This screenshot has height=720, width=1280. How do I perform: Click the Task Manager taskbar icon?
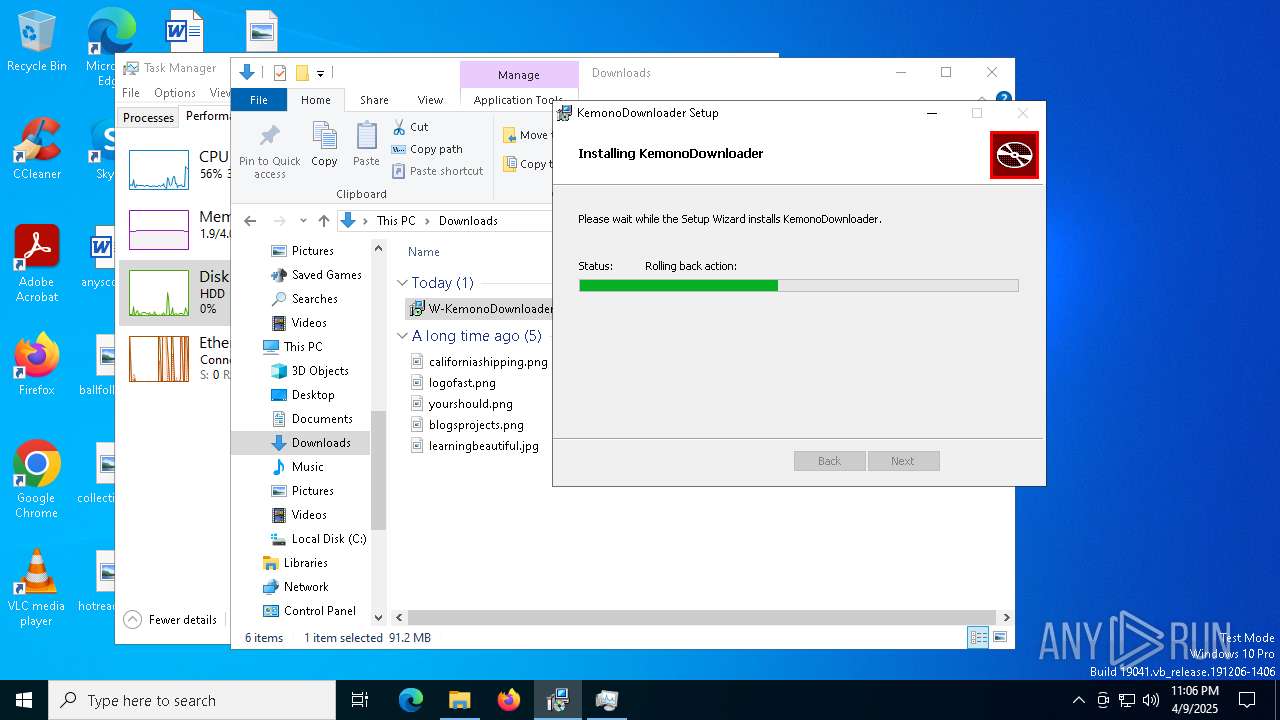607,700
